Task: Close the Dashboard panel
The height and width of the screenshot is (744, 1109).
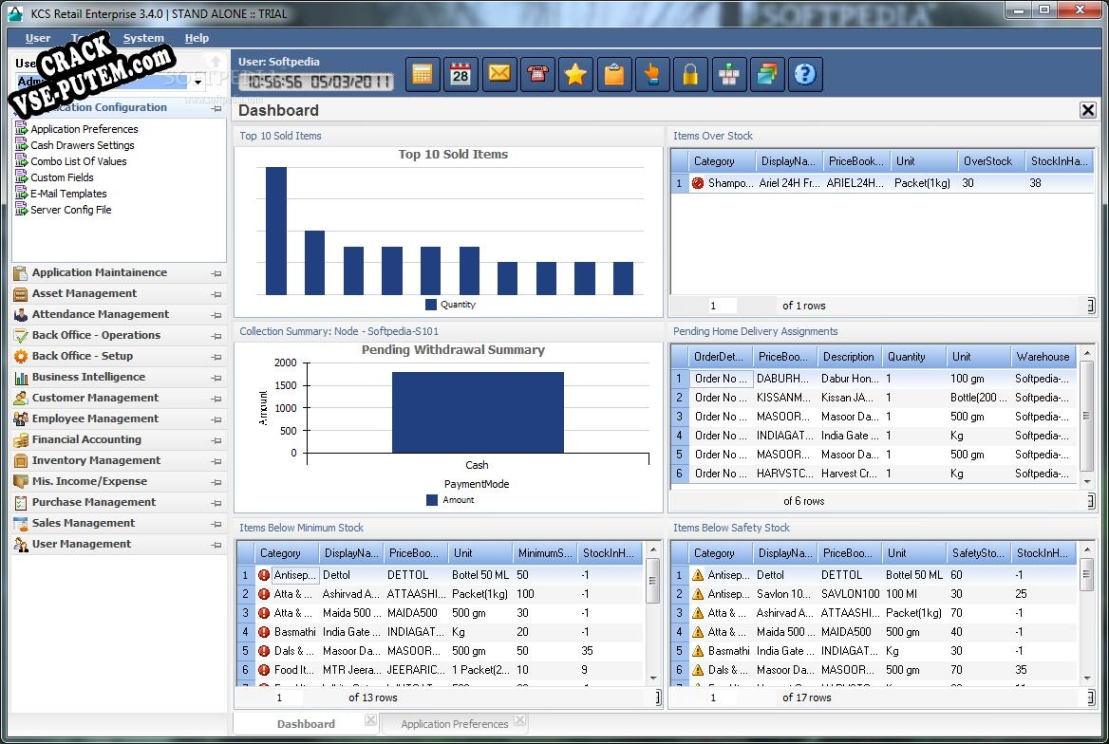Action: [x=1088, y=110]
